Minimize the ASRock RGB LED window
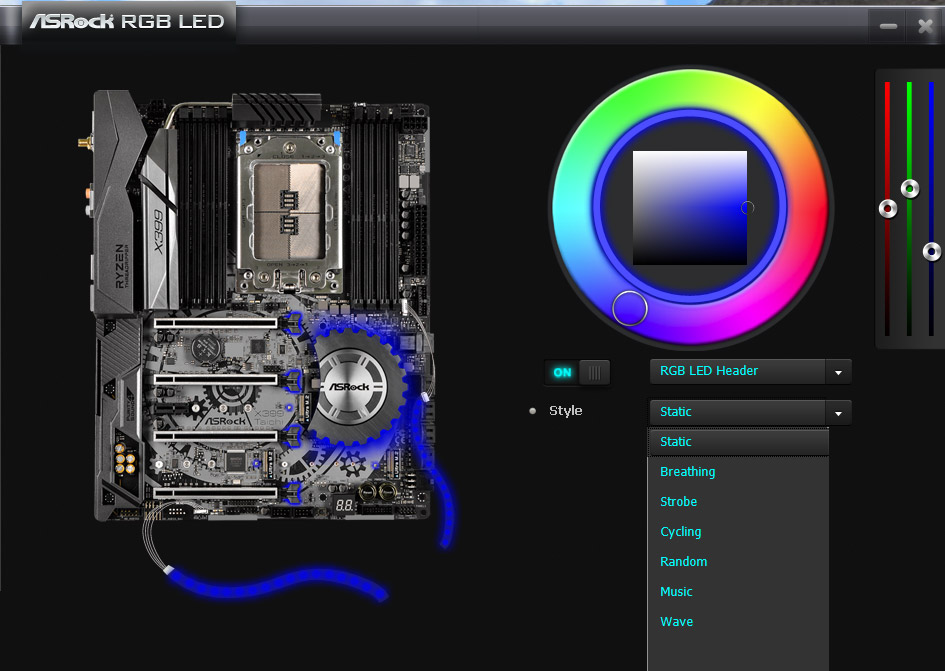 (888, 26)
